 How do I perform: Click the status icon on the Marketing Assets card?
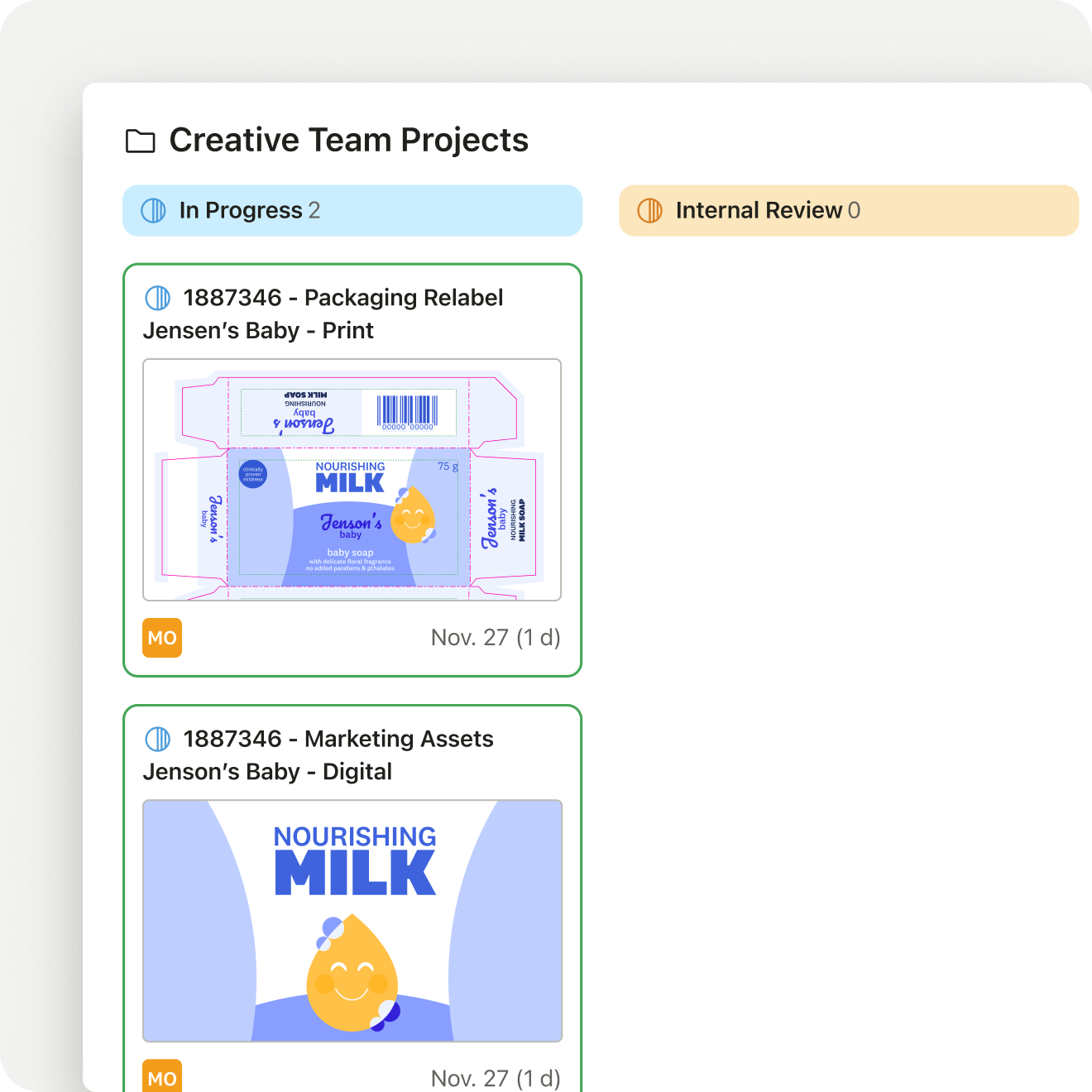pos(157,737)
